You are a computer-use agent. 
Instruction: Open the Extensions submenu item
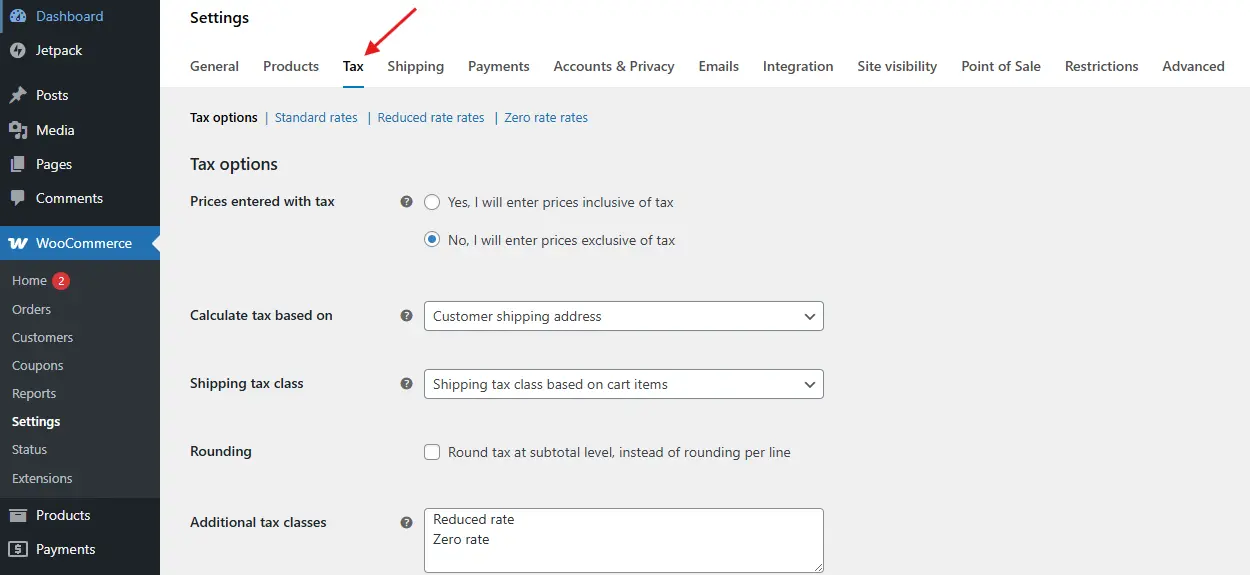[x=42, y=478]
